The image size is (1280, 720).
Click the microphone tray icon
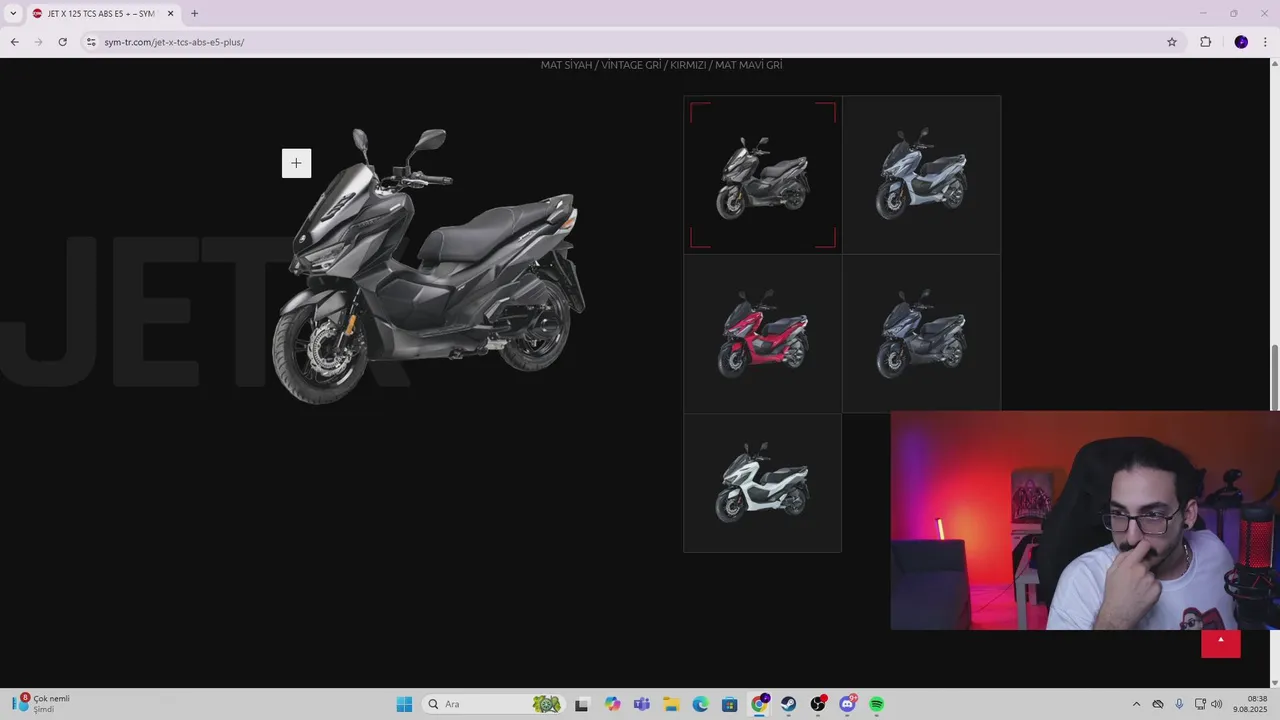tap(1179, 704)
